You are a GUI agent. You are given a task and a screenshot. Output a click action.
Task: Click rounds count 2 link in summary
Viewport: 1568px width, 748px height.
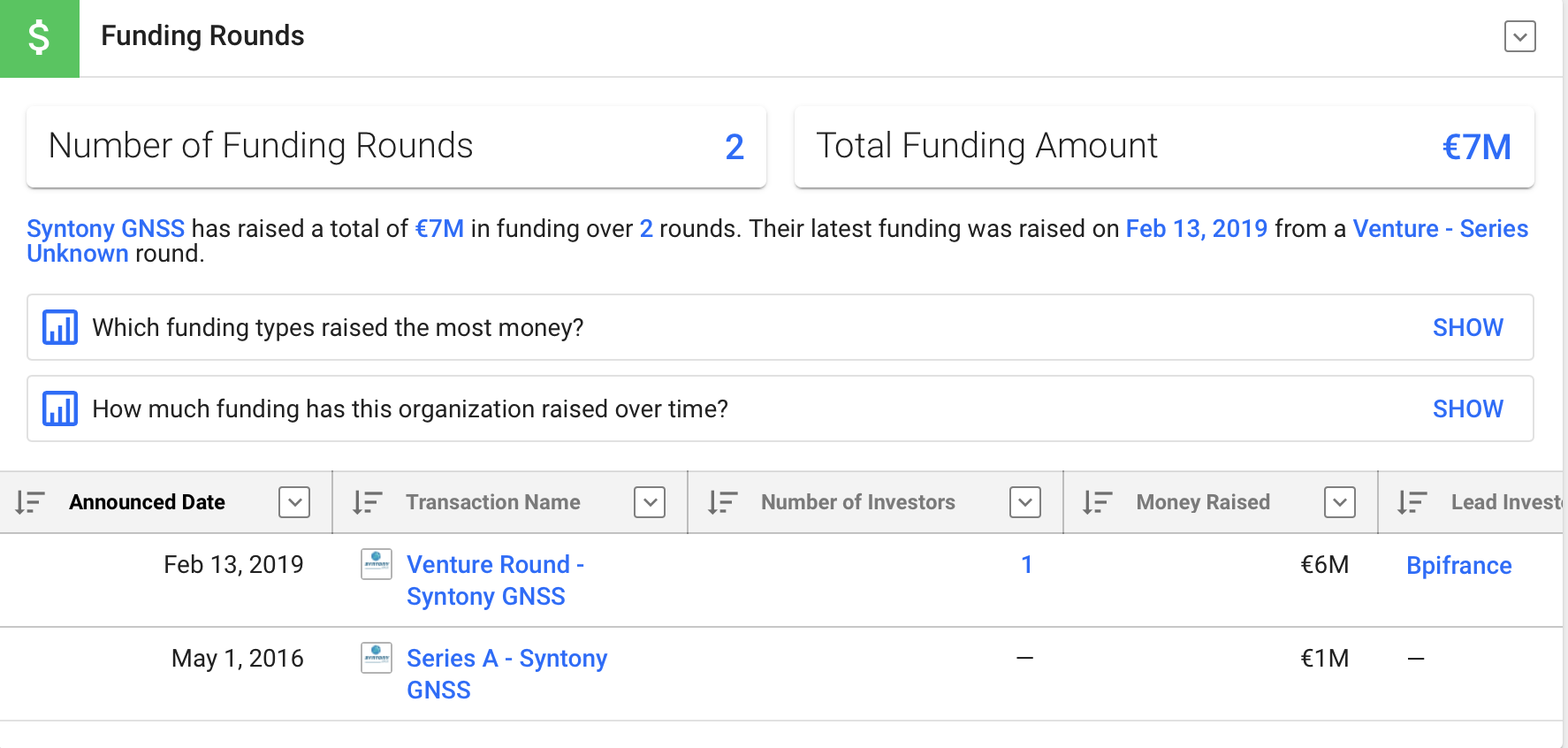[x=646, y=228]
